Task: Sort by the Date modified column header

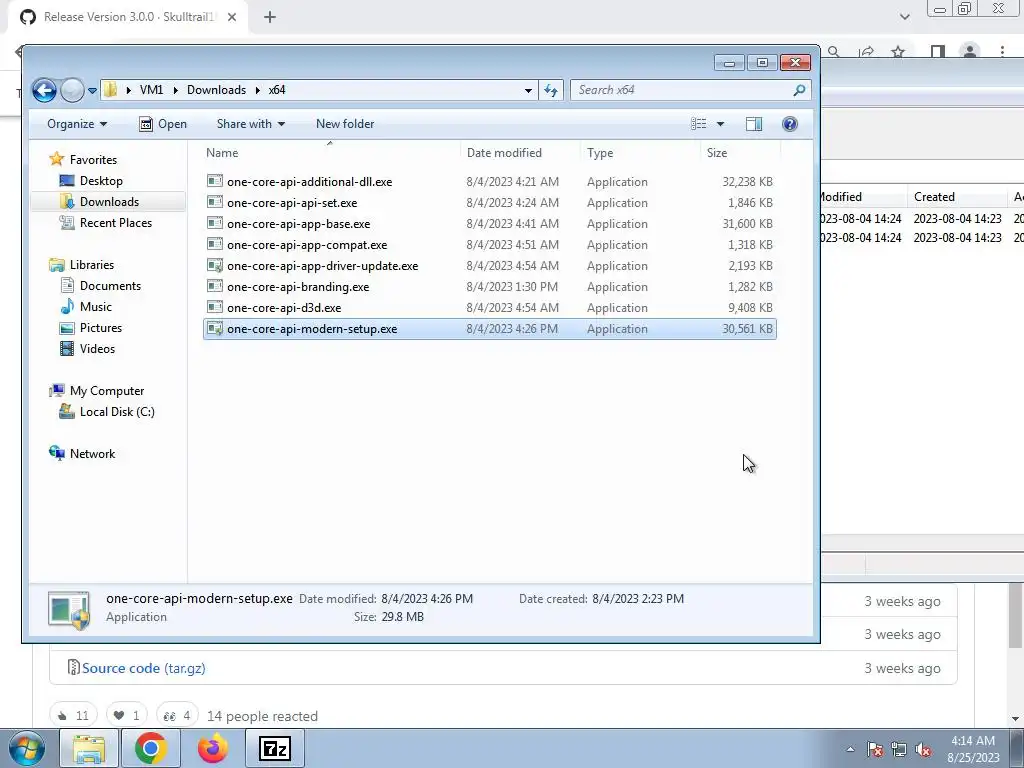Action: [520, 153]
